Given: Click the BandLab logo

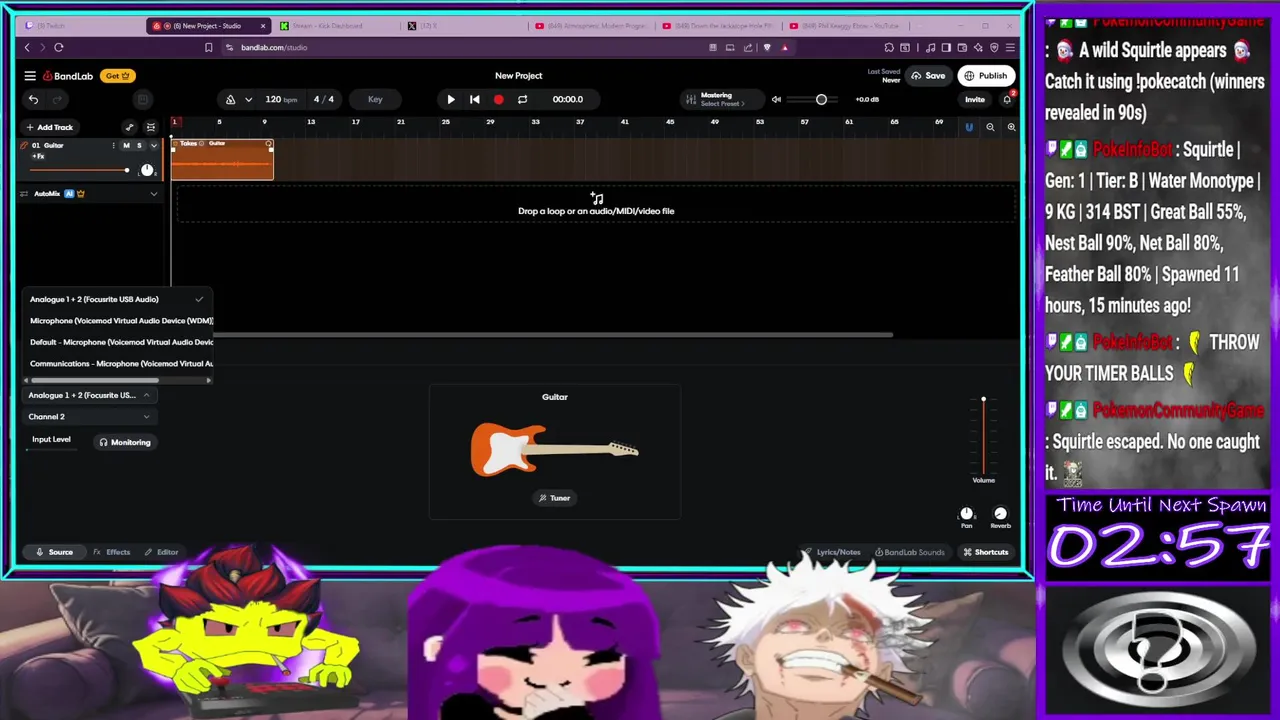Looking at the screenshot, I should tap(67, 76).
